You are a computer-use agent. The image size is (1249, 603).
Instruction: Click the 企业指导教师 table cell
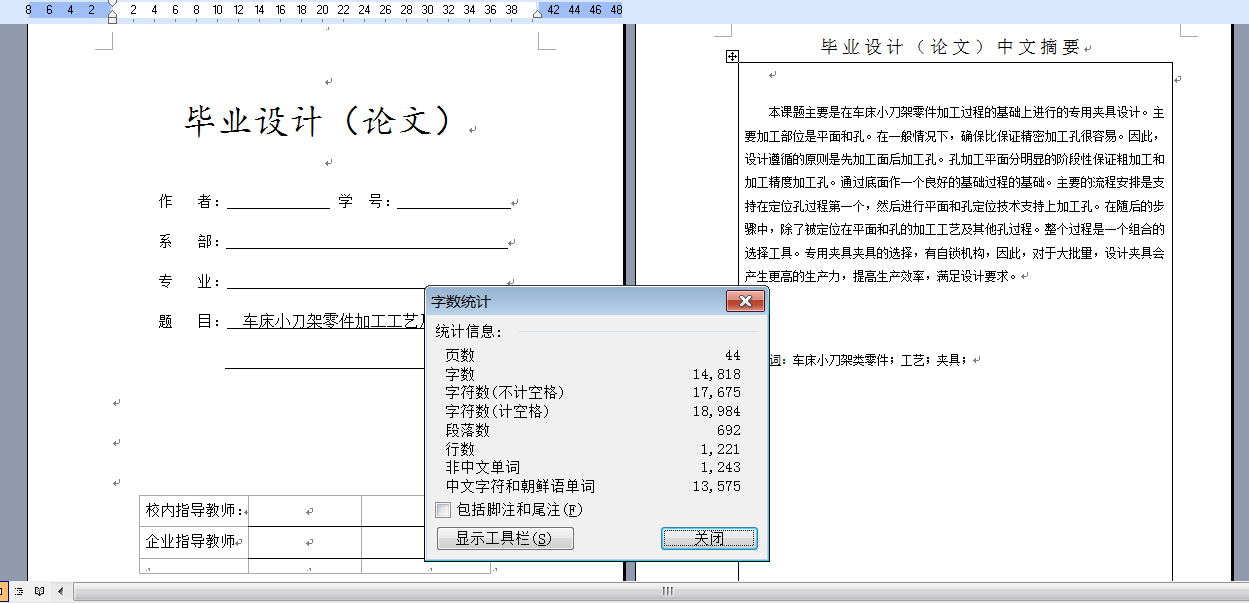(x=194, y=541)
